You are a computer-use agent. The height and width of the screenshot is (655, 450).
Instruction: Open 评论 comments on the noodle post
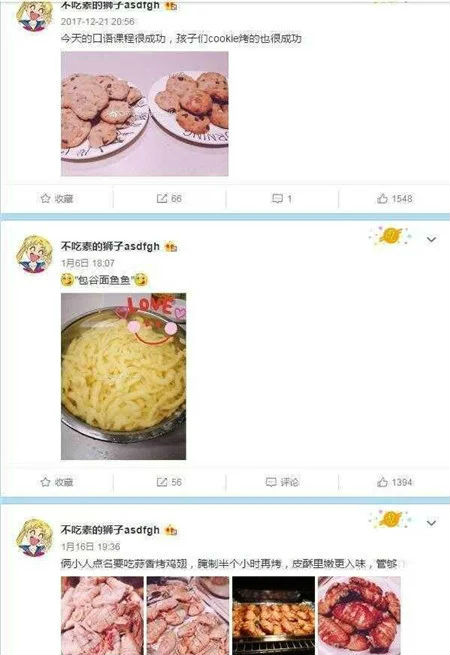tap(282, 482)
